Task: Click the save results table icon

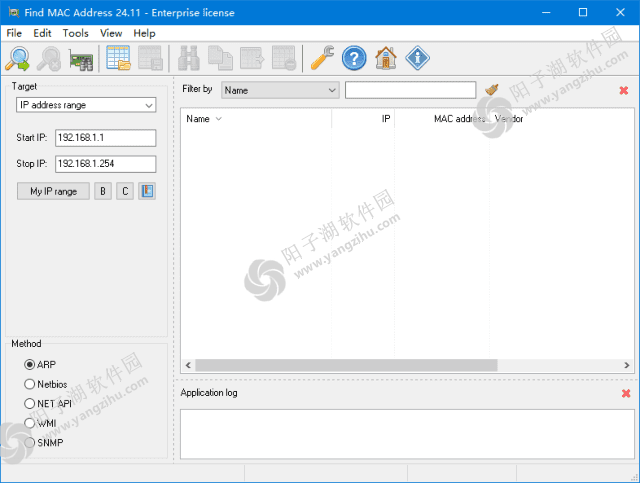Action: tap(150, 58)
